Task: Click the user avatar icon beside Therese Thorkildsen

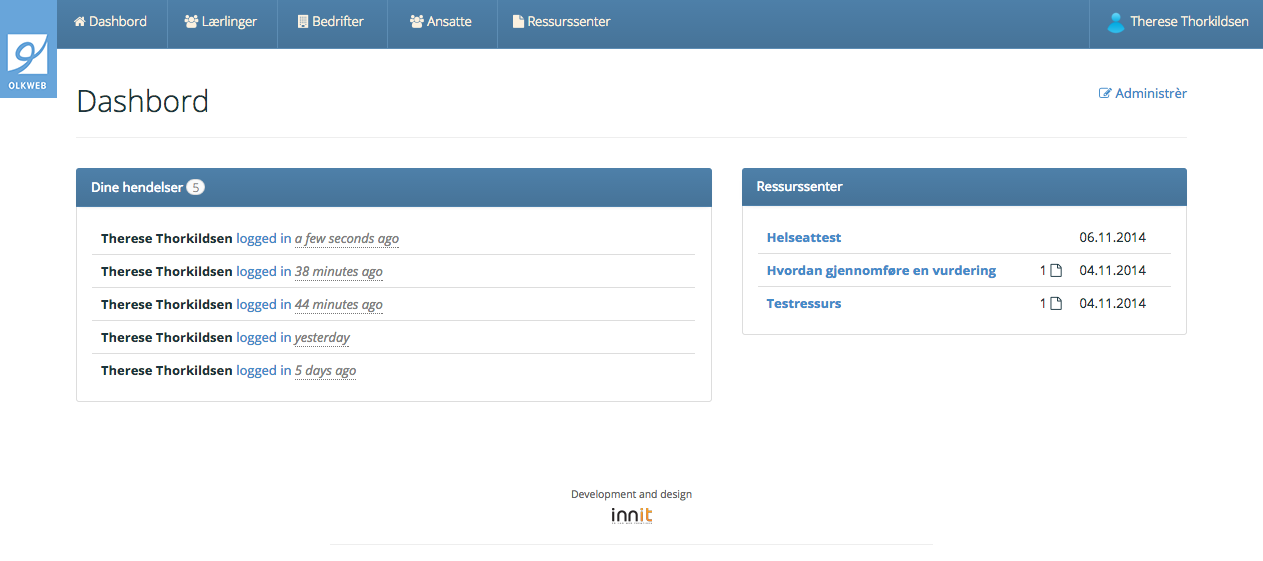Action: pos(1115,22)
